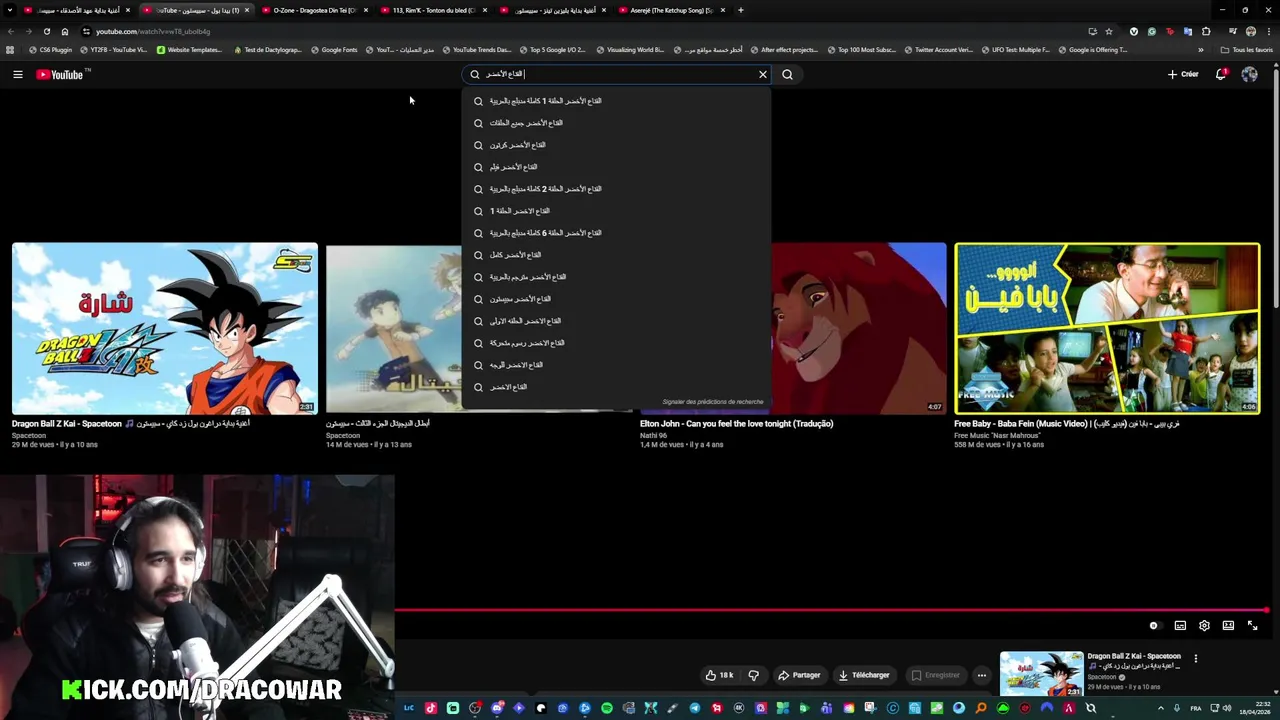Pick suggestion القناع الأخضر كرتون
The width and height of the screenshot is (1280, 720).
pos(616,145)
